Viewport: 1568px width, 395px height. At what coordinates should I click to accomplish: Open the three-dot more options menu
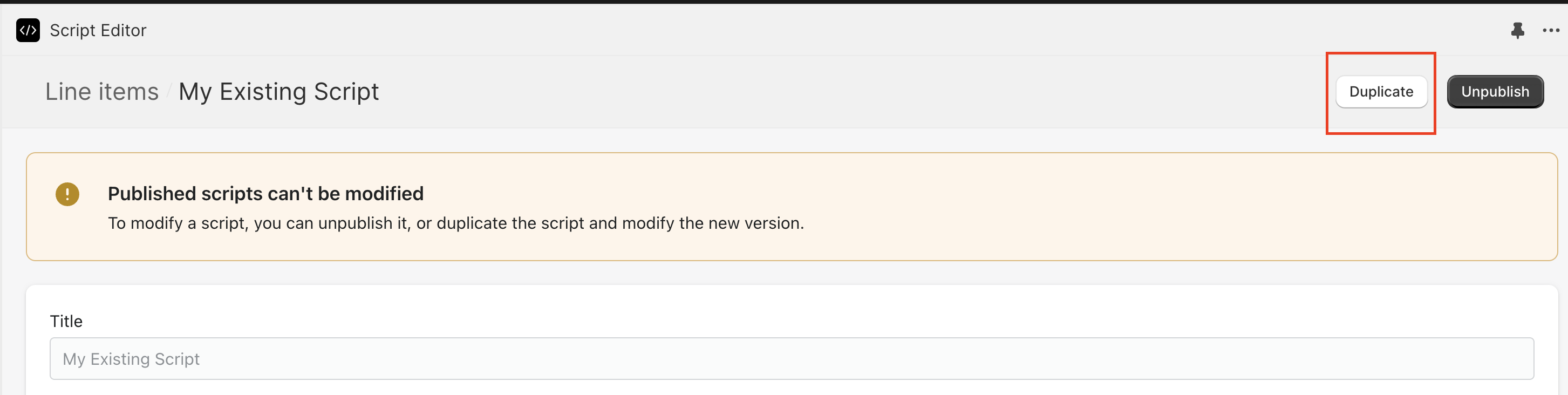(1550, 30)
